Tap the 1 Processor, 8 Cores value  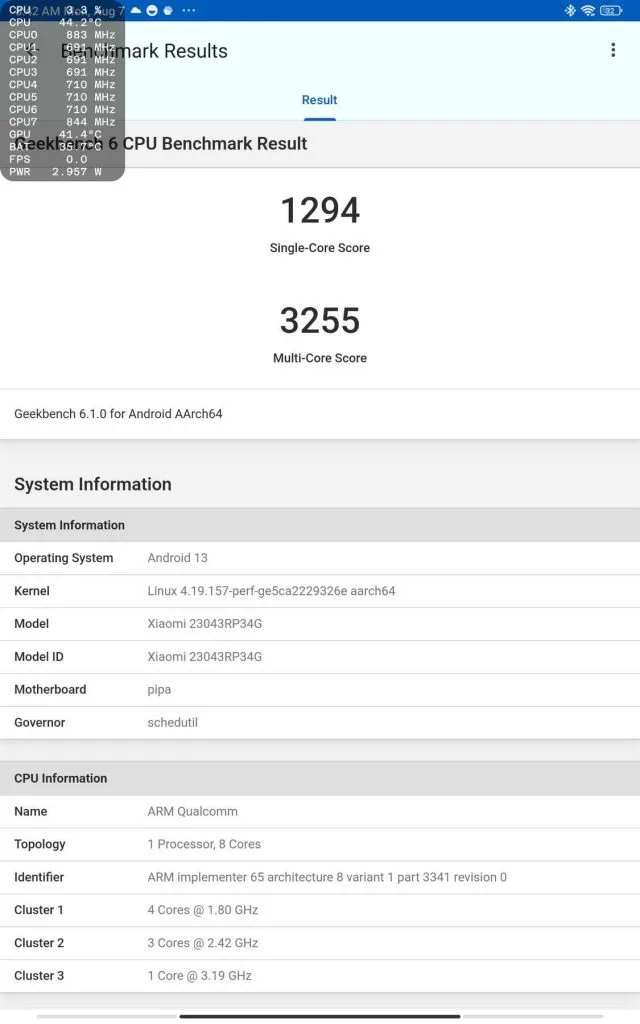204,844
